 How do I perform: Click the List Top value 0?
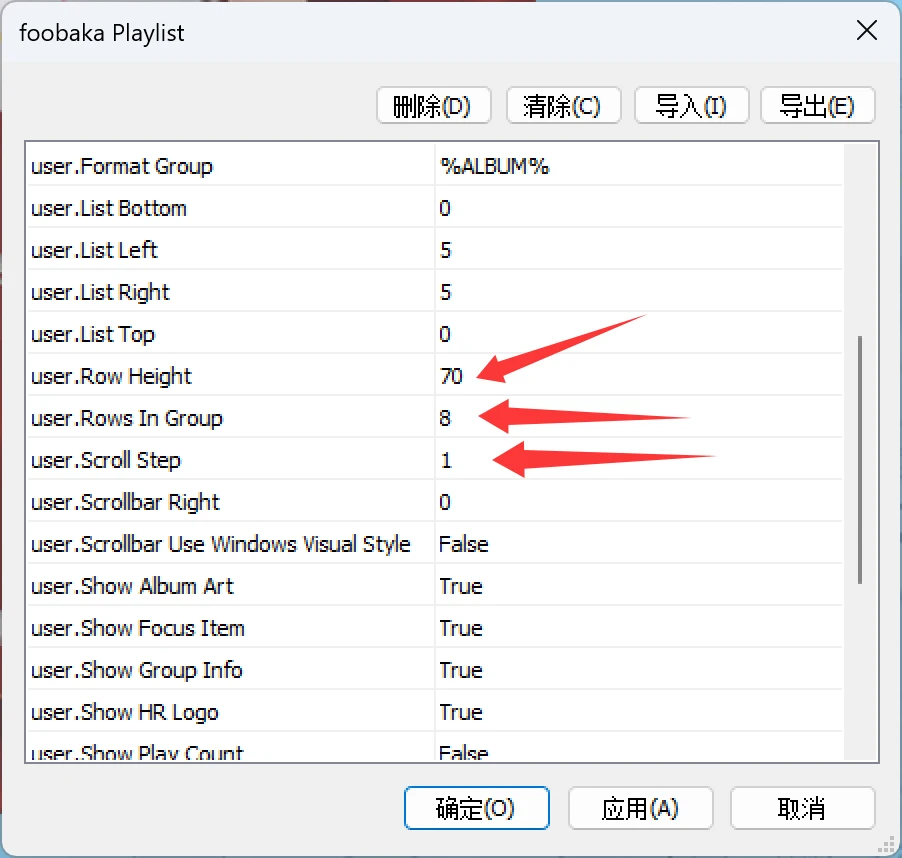coord(445,334)
